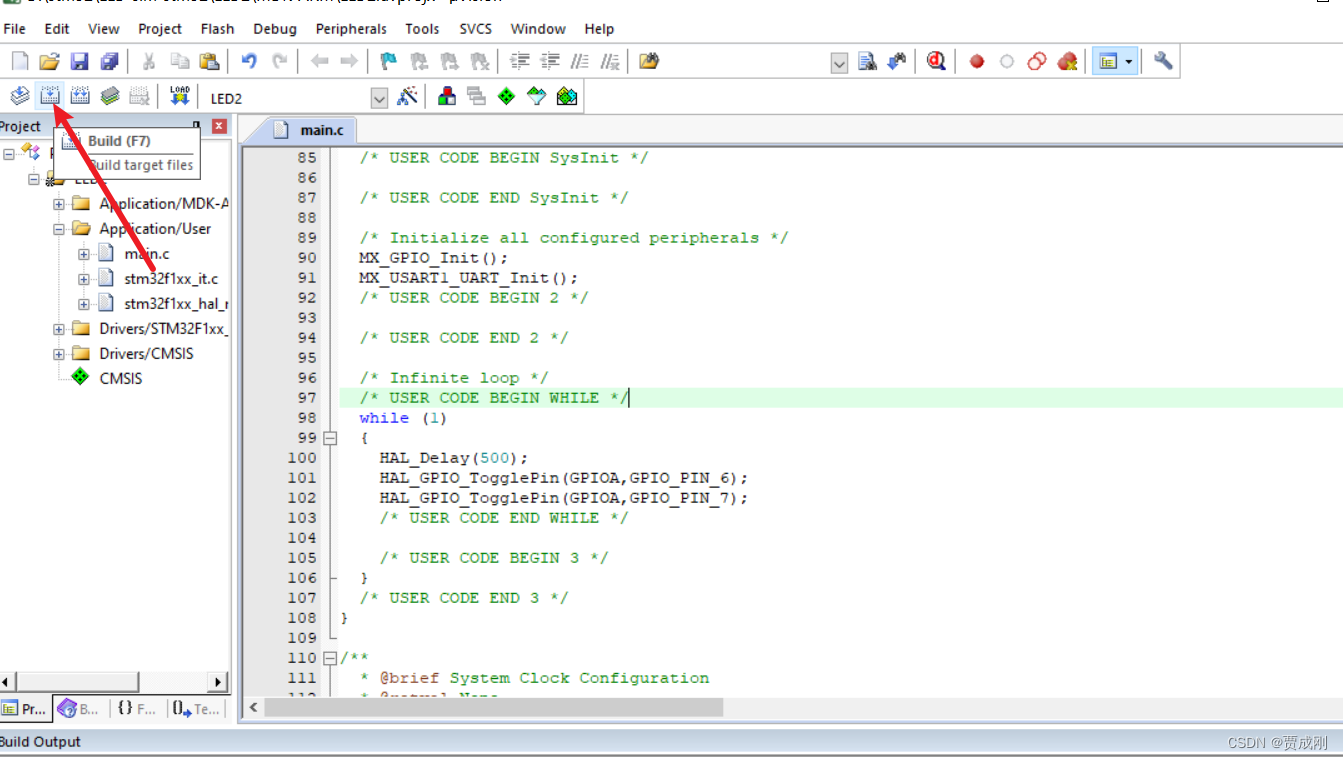The image size is (1343, 760).
Task: Open Configuration with the wrench icon
Action: pyautogui.click(x=1163, y=61)
